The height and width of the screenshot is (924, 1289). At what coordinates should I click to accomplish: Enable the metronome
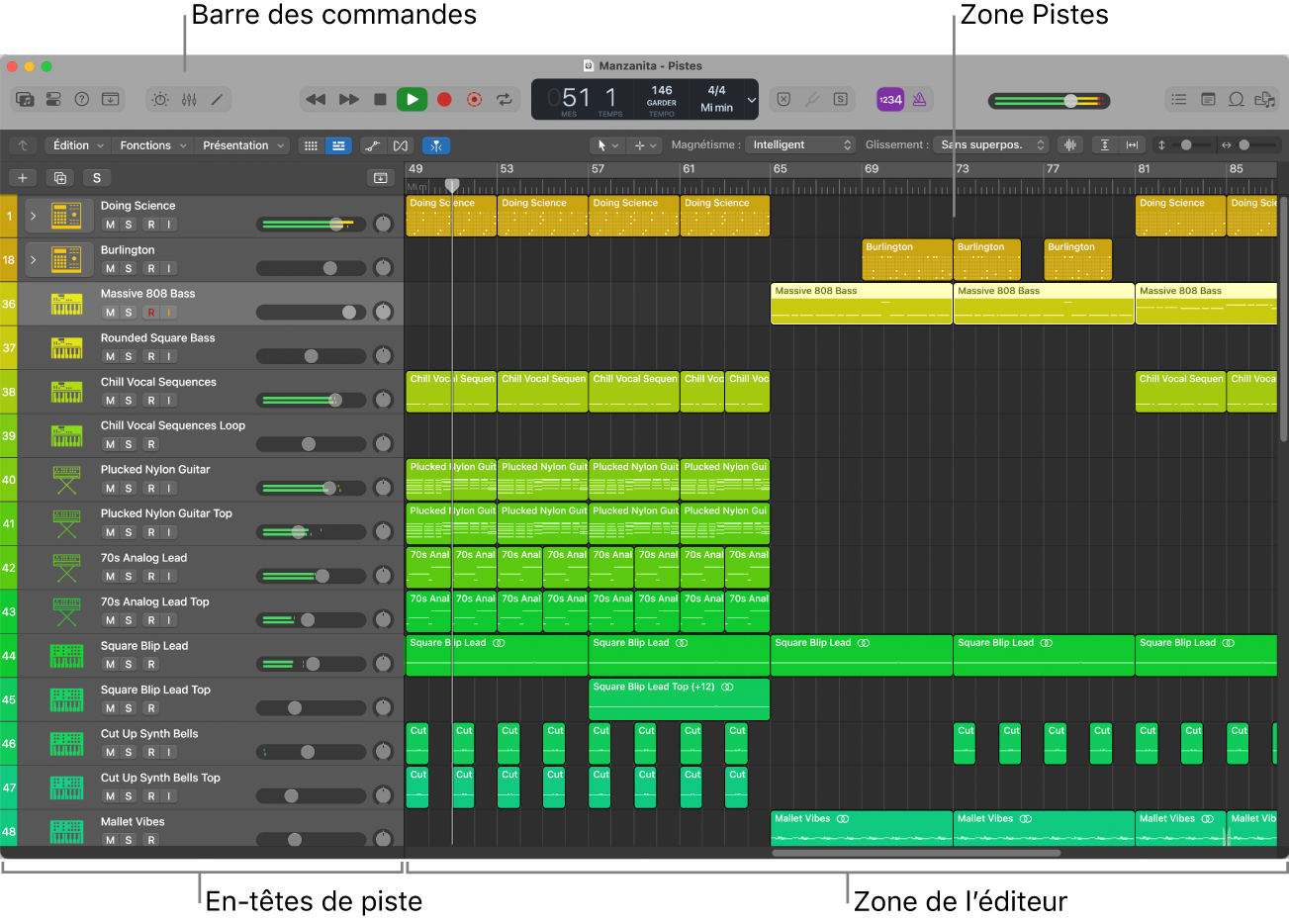918,99
